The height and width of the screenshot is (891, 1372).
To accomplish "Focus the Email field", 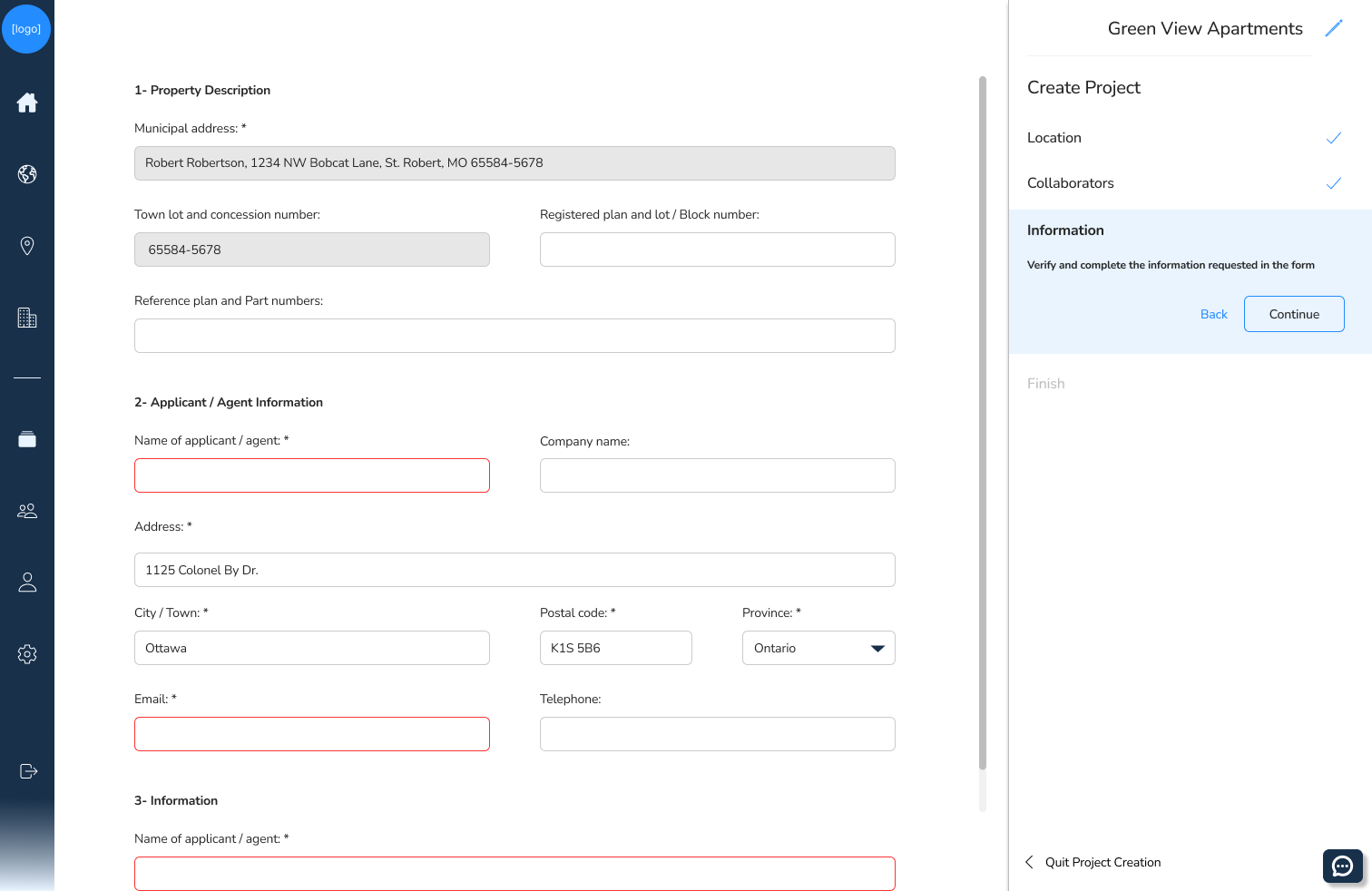I will (312, 734).
